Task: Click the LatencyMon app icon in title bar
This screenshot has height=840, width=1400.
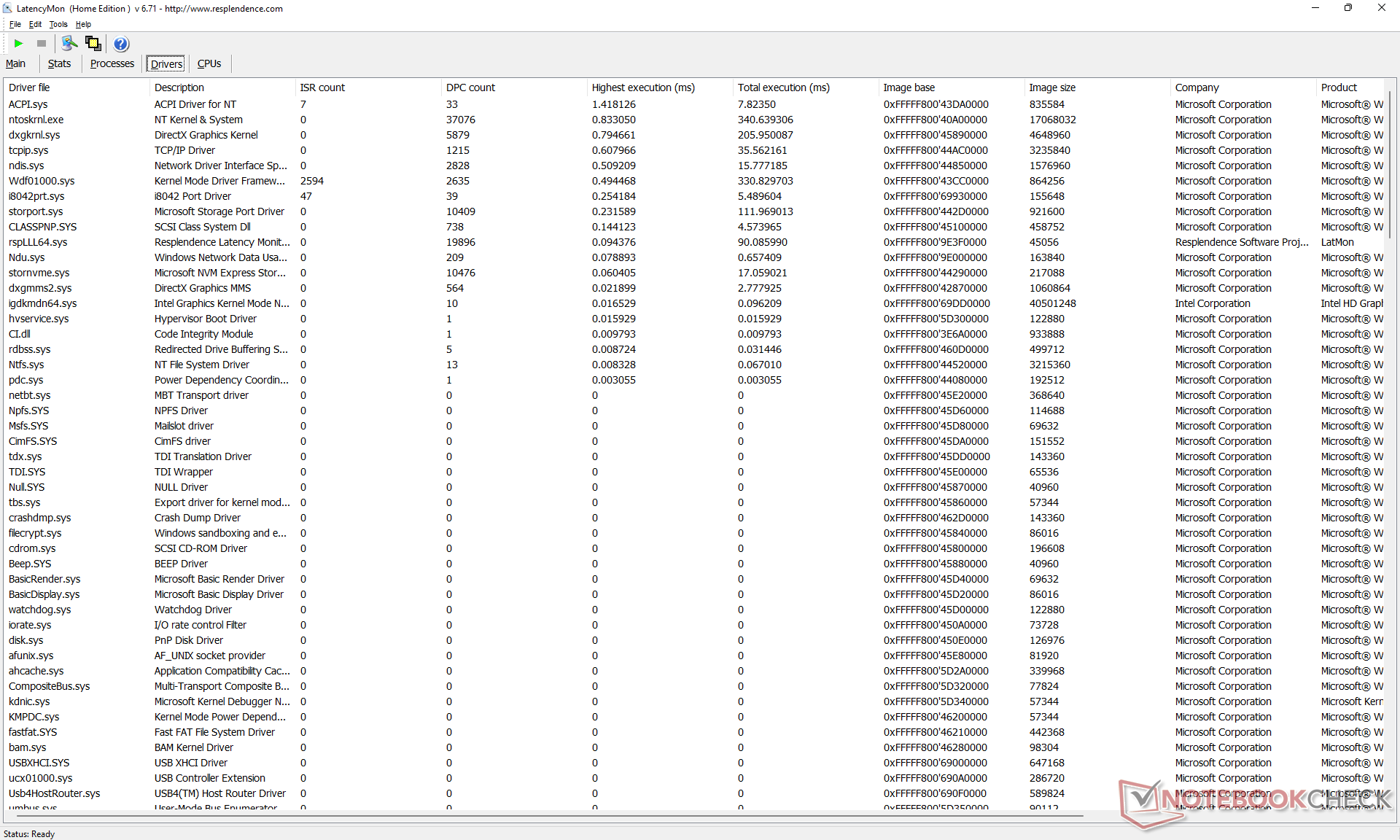Action: (7, 8)
